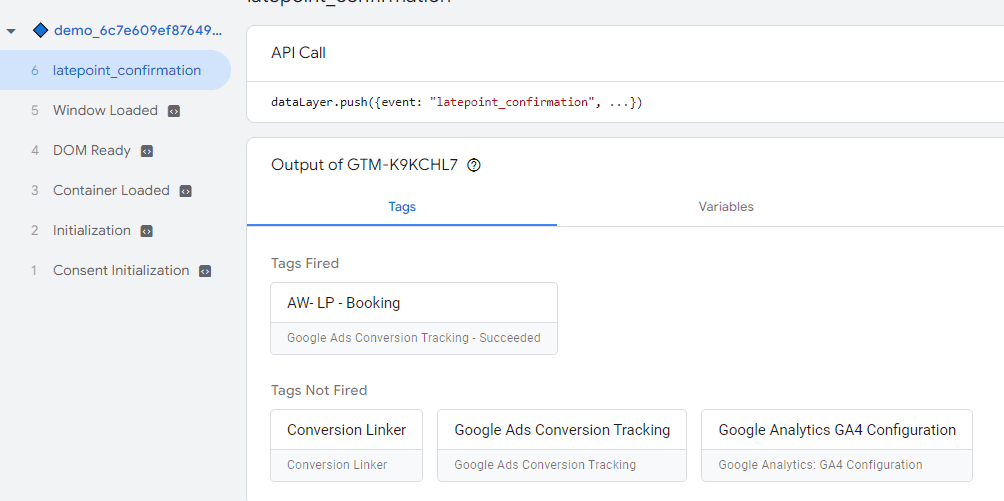
Task: Click the blue diamond container icon
Action: (x=41, y=30)
